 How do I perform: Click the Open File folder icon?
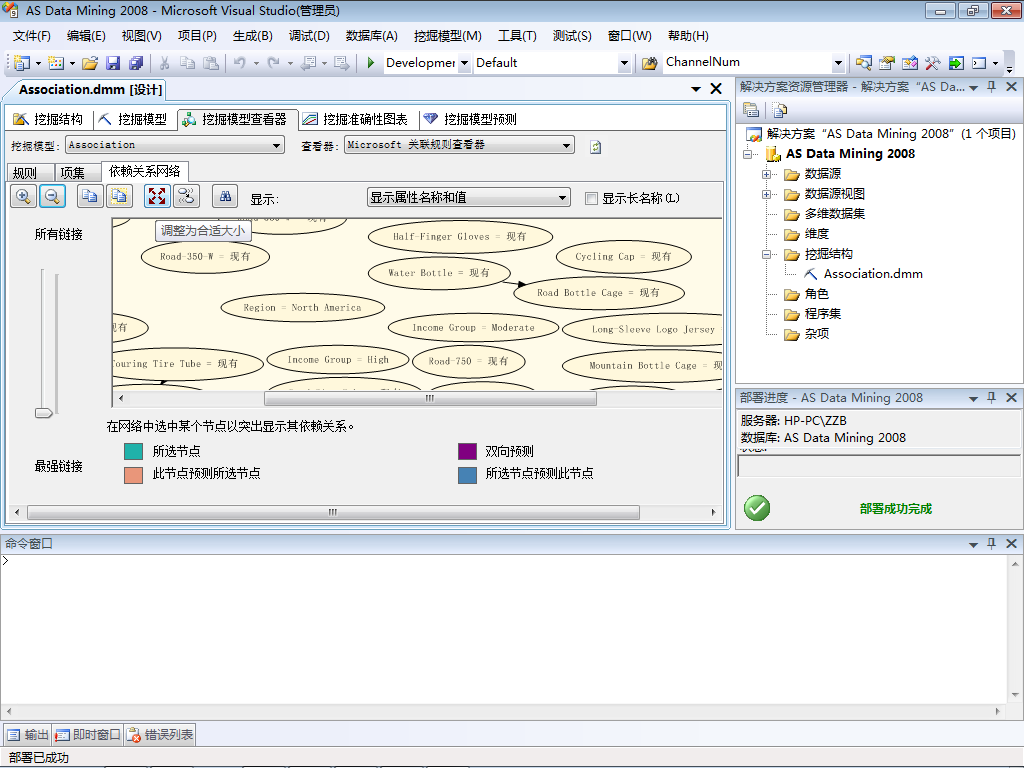90,63
